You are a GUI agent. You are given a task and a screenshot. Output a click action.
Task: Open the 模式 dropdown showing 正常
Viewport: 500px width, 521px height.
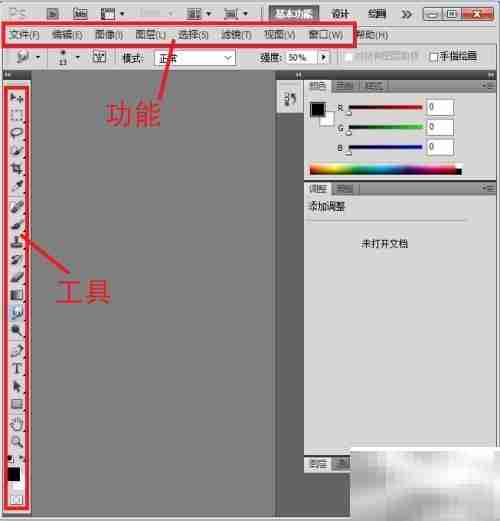point(195,58)
